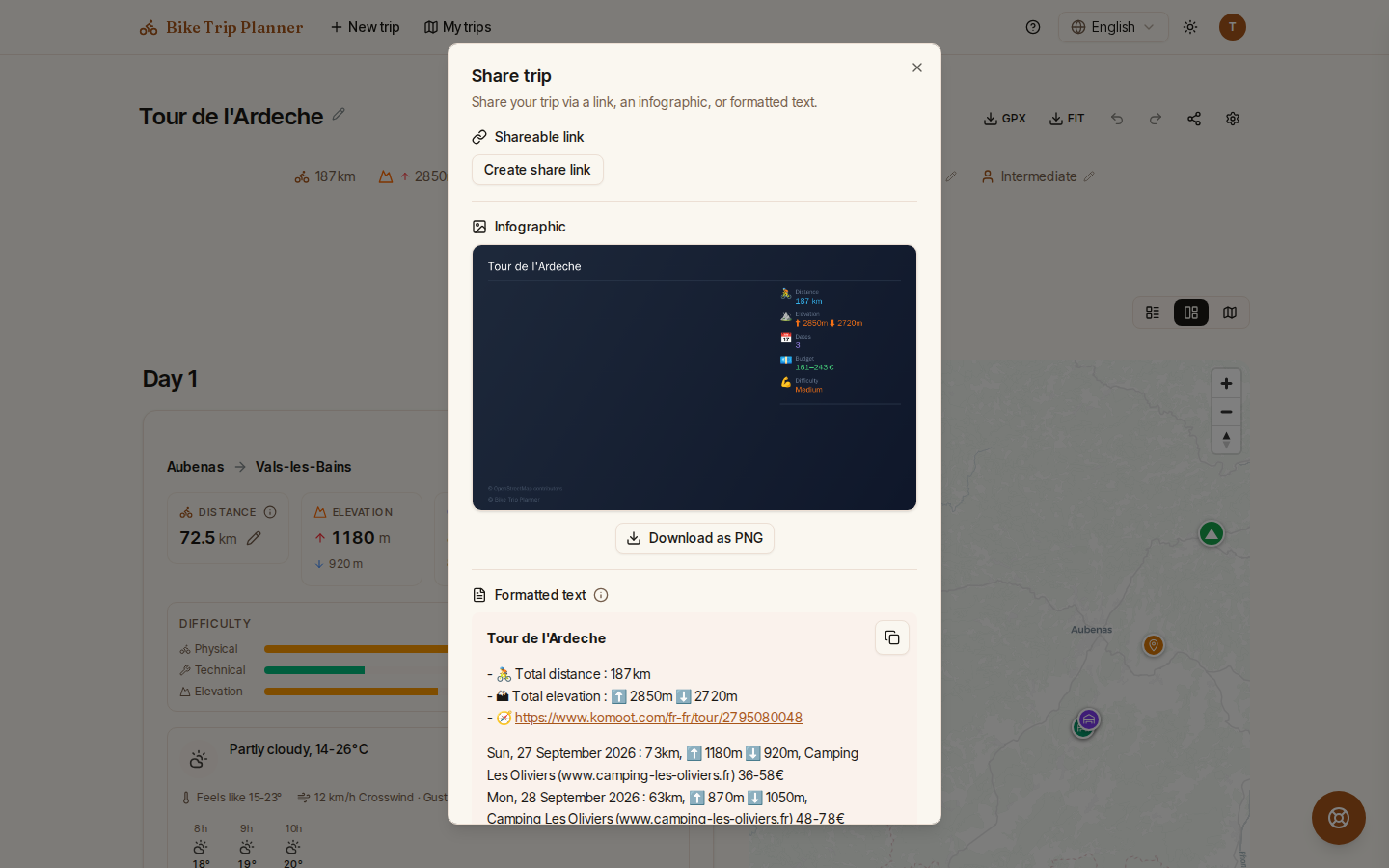Redo the last change
Viewport: 1389px width, 868px height.
point(1156,119)
